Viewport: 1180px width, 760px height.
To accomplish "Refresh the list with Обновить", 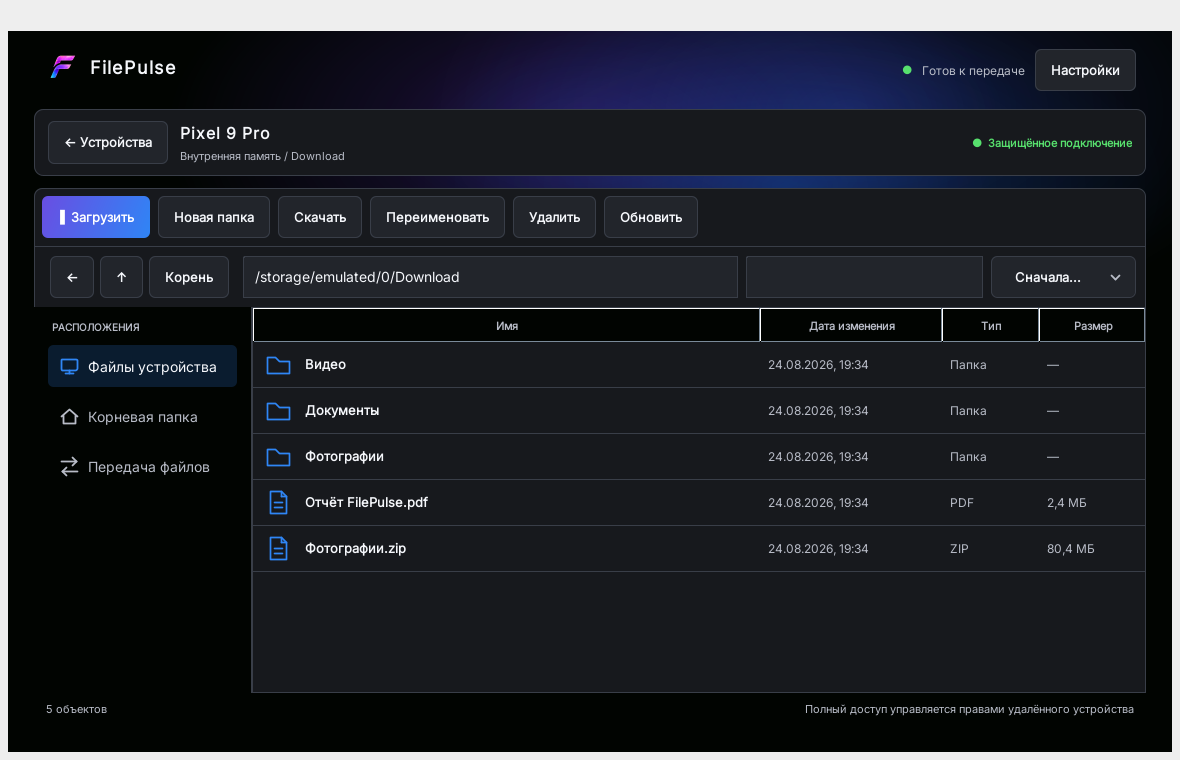I will pos(651,217).
